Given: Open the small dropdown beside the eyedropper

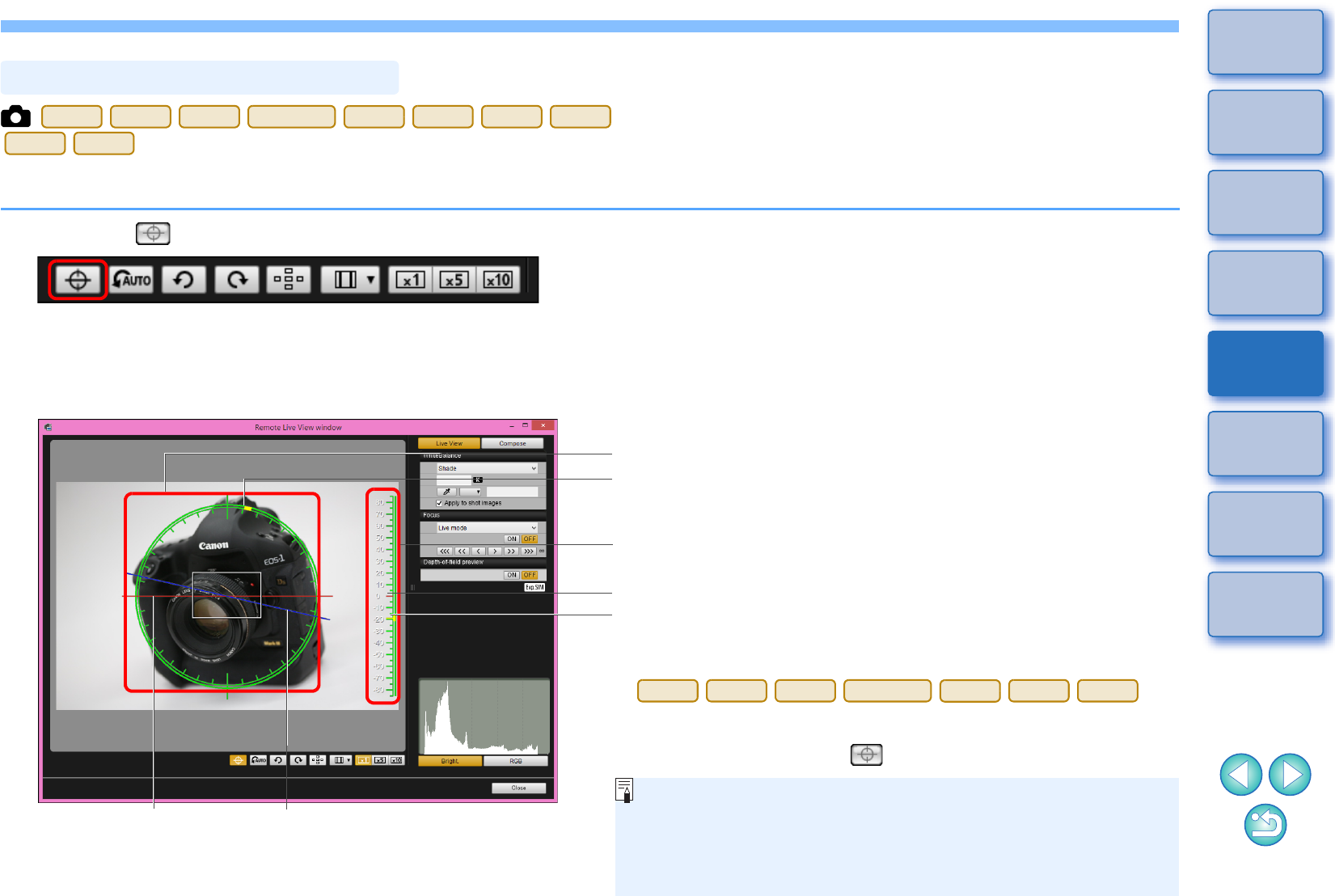Looking at the screenshot, I should (471, 492).
